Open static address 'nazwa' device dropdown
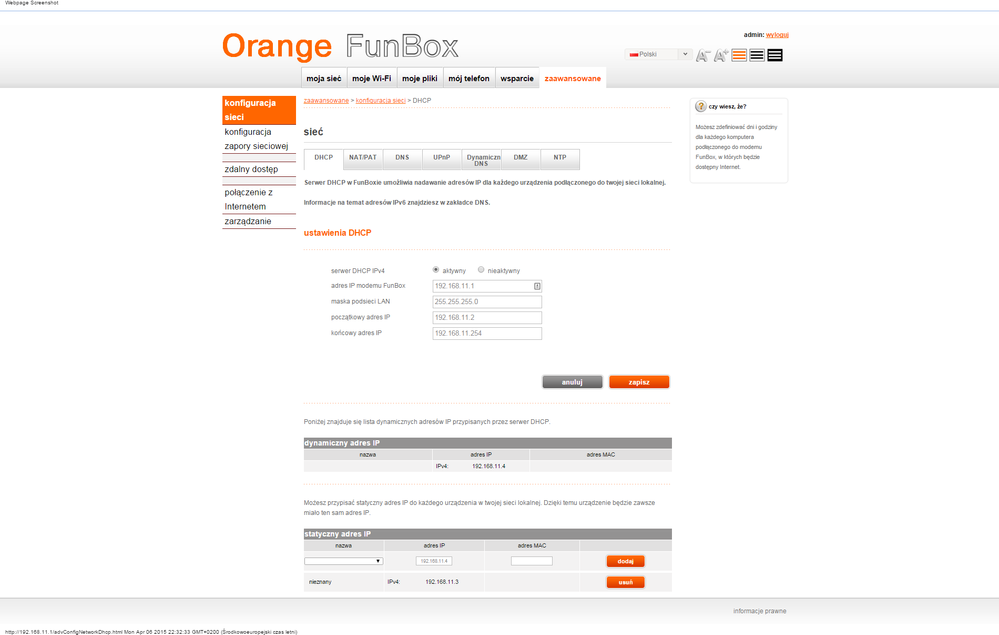This screenshot has width=999, height=635. tap(343, 561)
